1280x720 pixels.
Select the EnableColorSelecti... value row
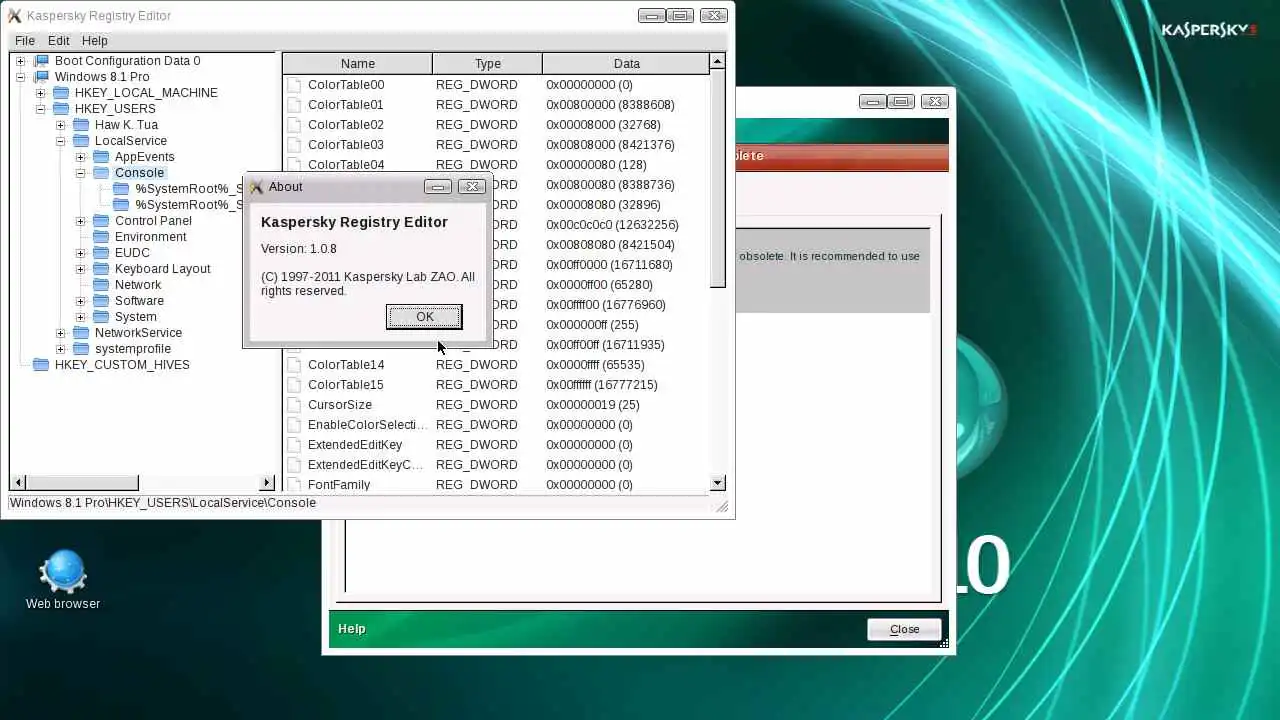tap(496, 425)
